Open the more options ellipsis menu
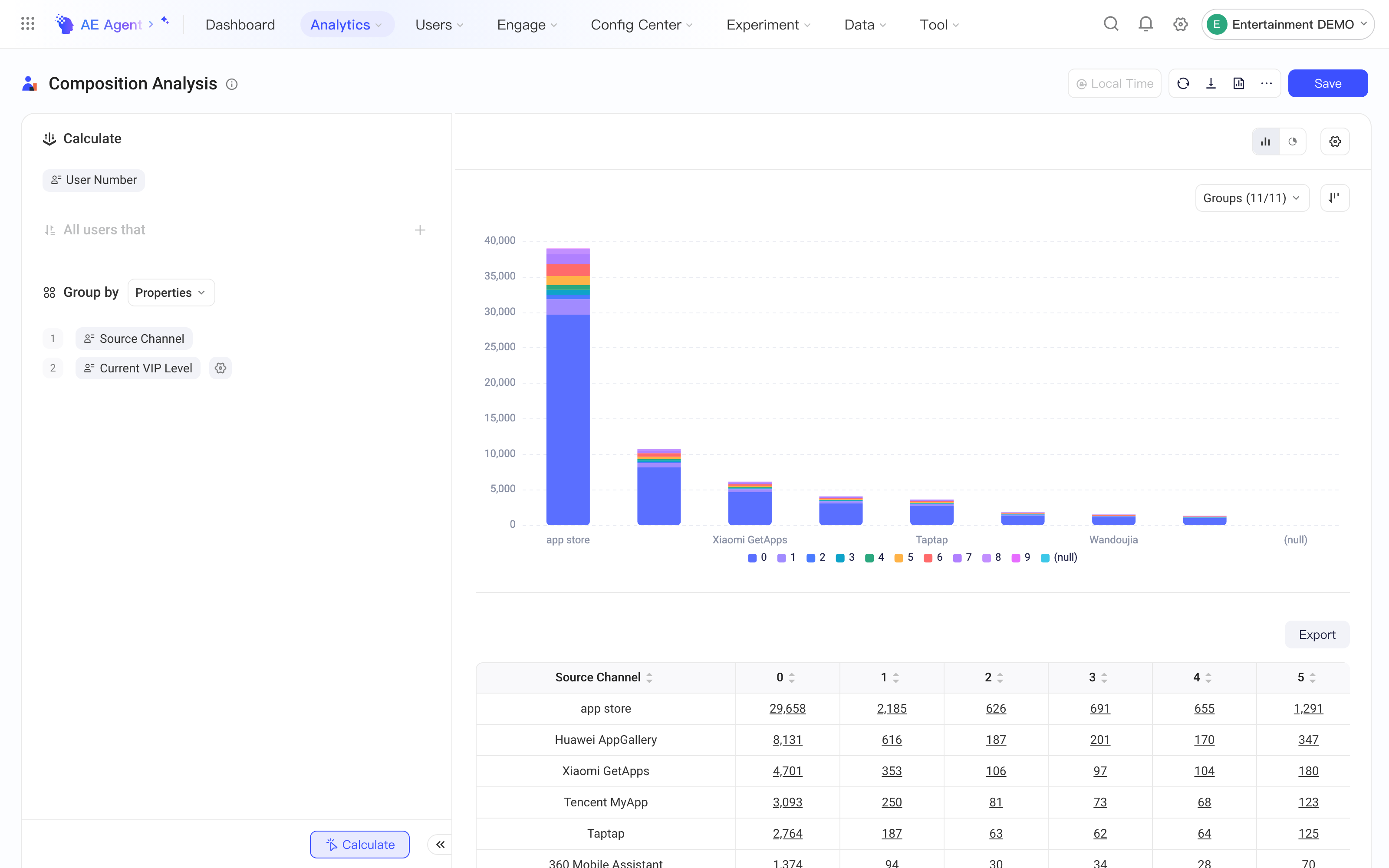This screenshot has width=1389, height=868. pos(1267,84)
